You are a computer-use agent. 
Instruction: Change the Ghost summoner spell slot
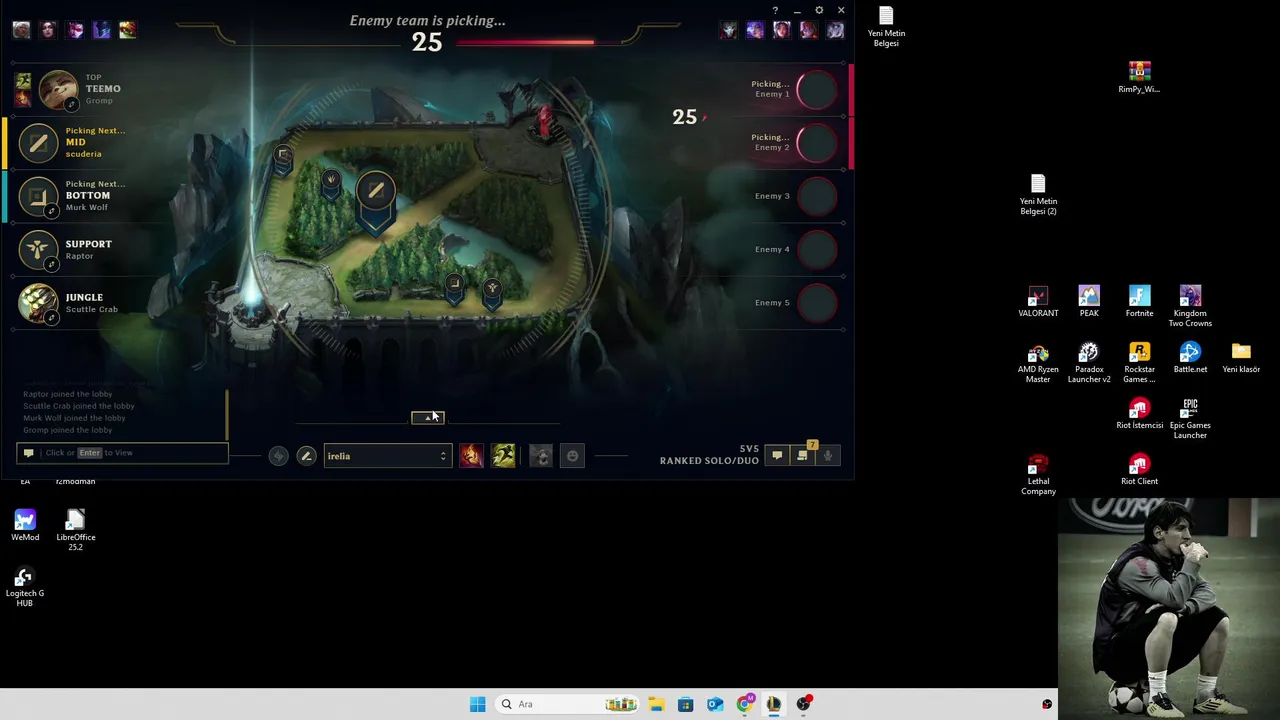[x=503, y=456]
